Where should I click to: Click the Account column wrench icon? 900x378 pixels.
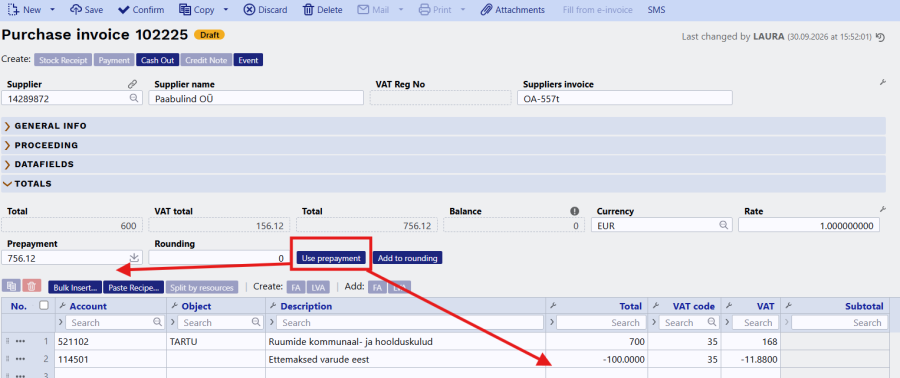[x=62, y=306]
